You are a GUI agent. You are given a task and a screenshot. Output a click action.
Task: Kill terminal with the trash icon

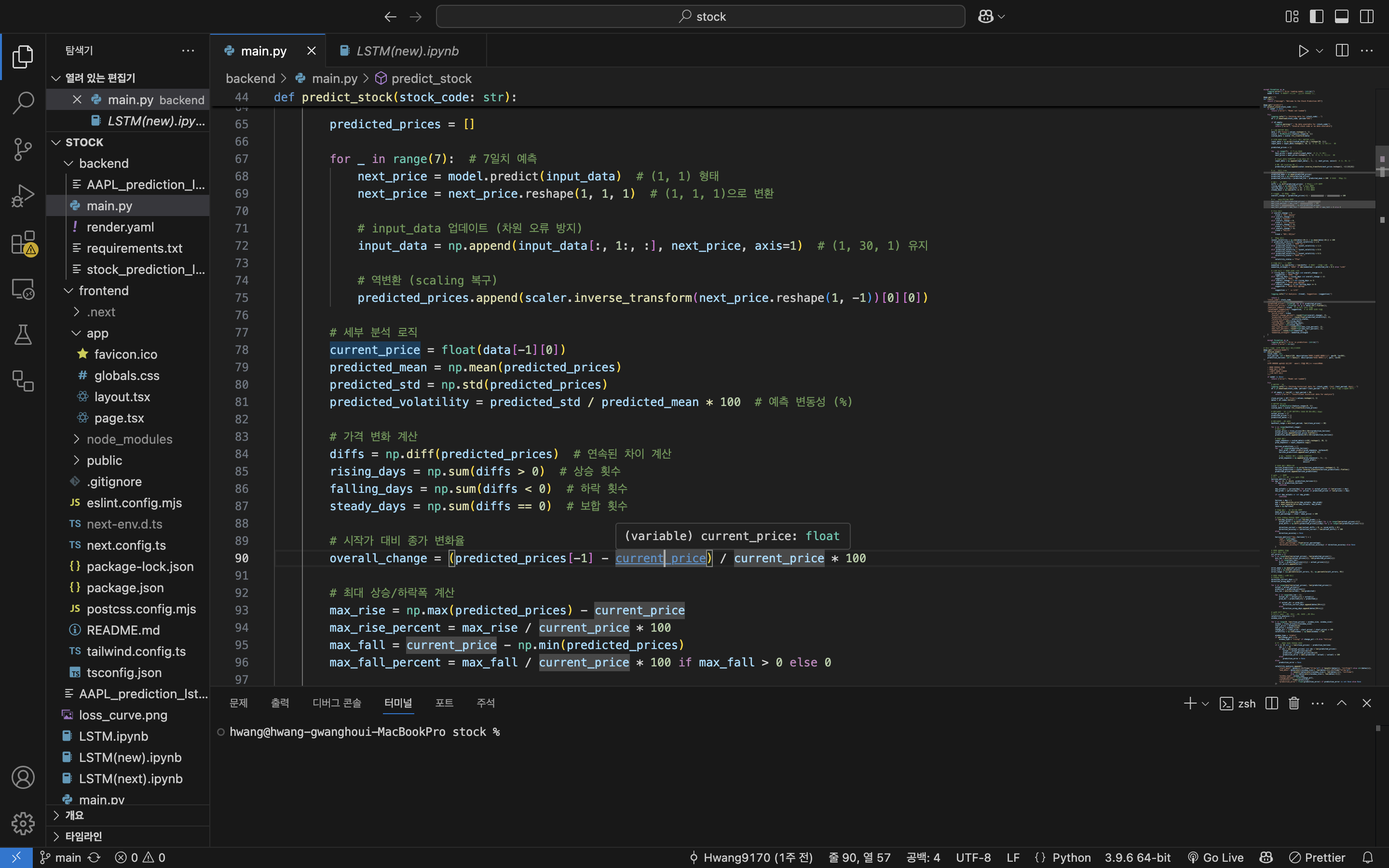[1294, 703]
